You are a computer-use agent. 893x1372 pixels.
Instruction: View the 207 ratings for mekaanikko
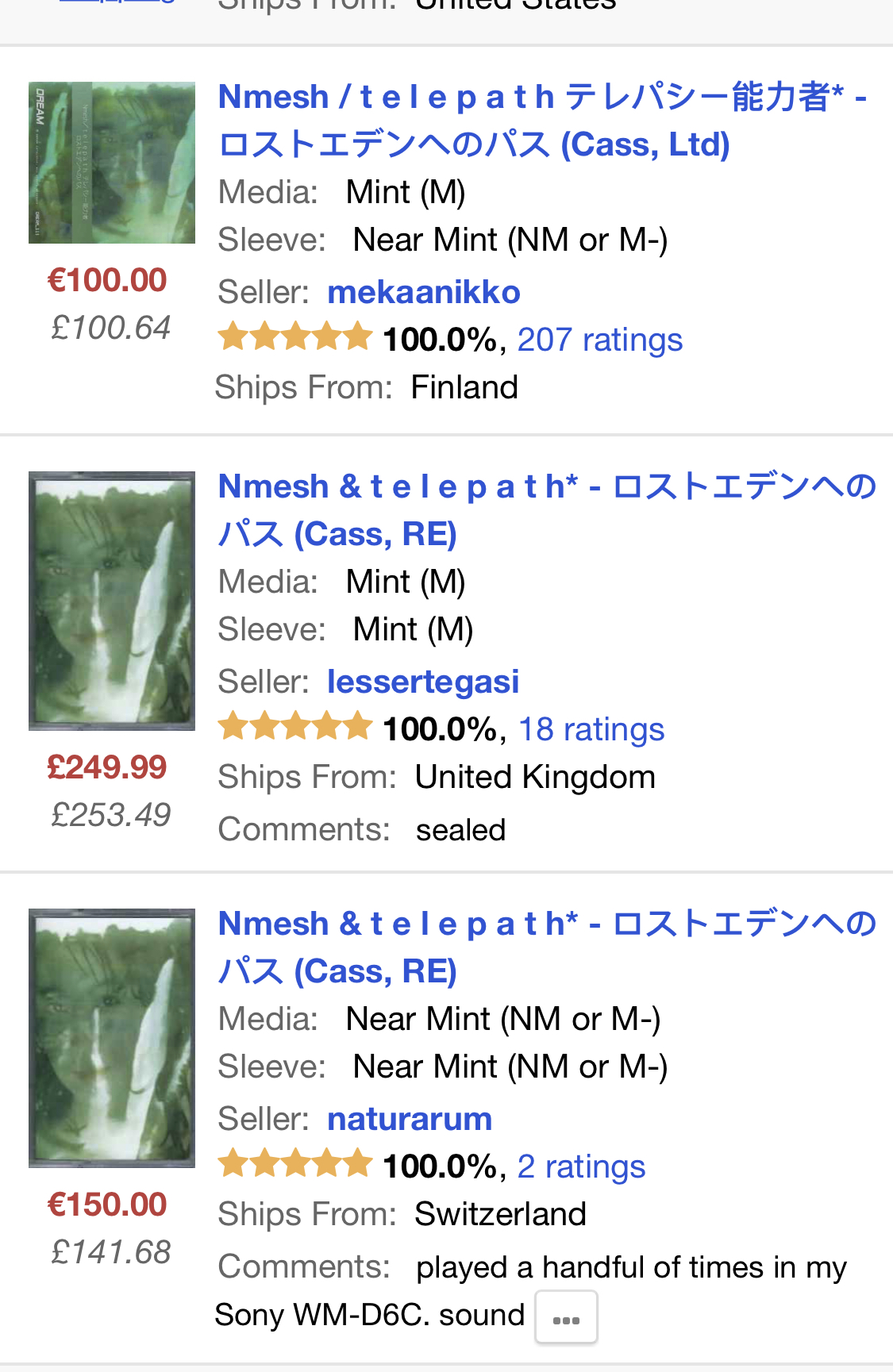599,340
